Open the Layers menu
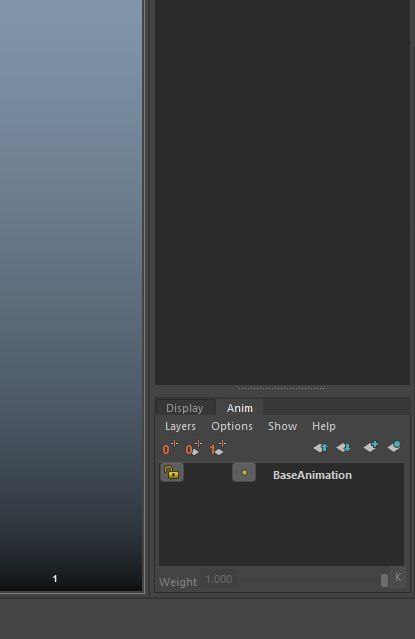The image size is (415, 639). point(180,426)
